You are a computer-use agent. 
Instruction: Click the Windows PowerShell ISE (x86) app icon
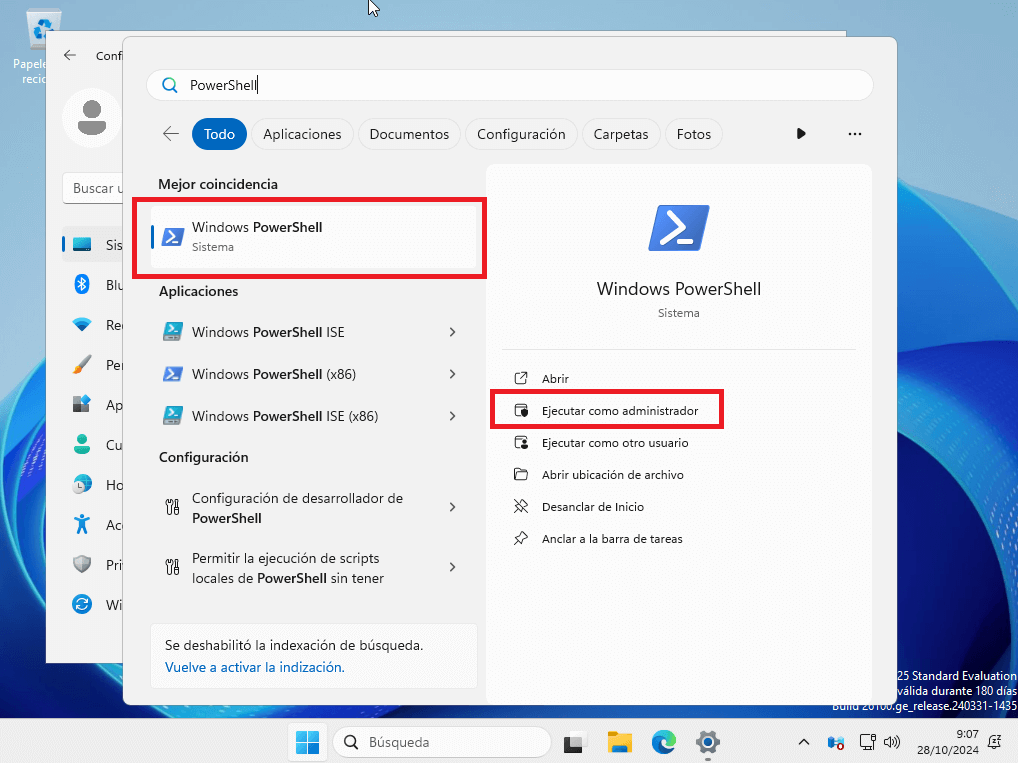[172, 416]
